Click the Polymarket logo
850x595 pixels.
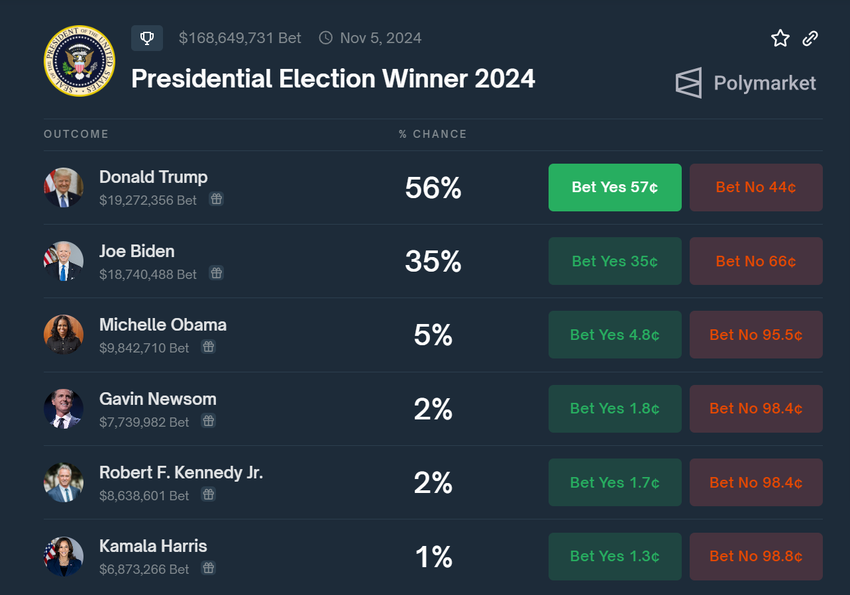[746, 83]
